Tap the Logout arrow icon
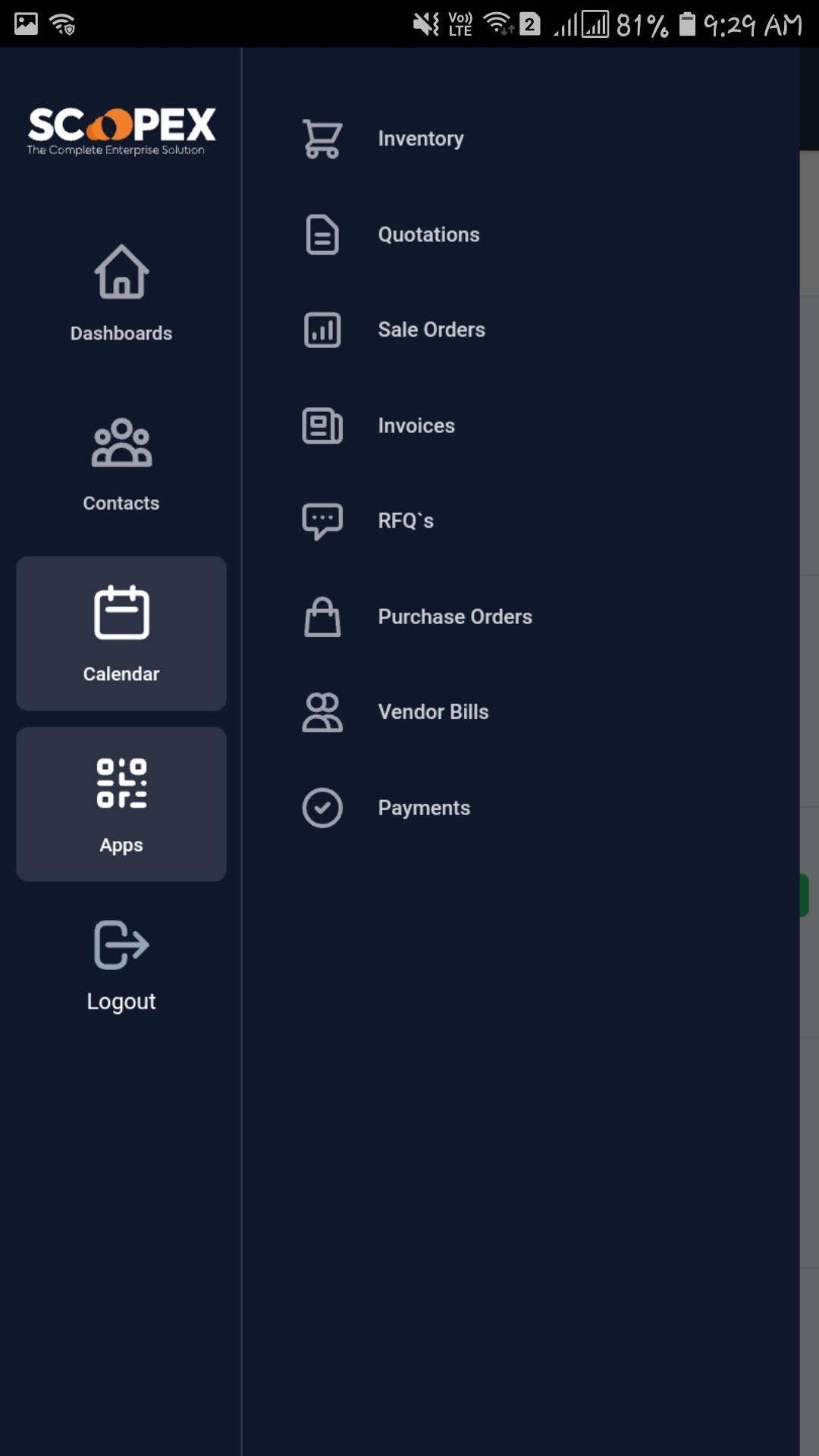The width and height of the screenshot is (819, 1456). 121,945
